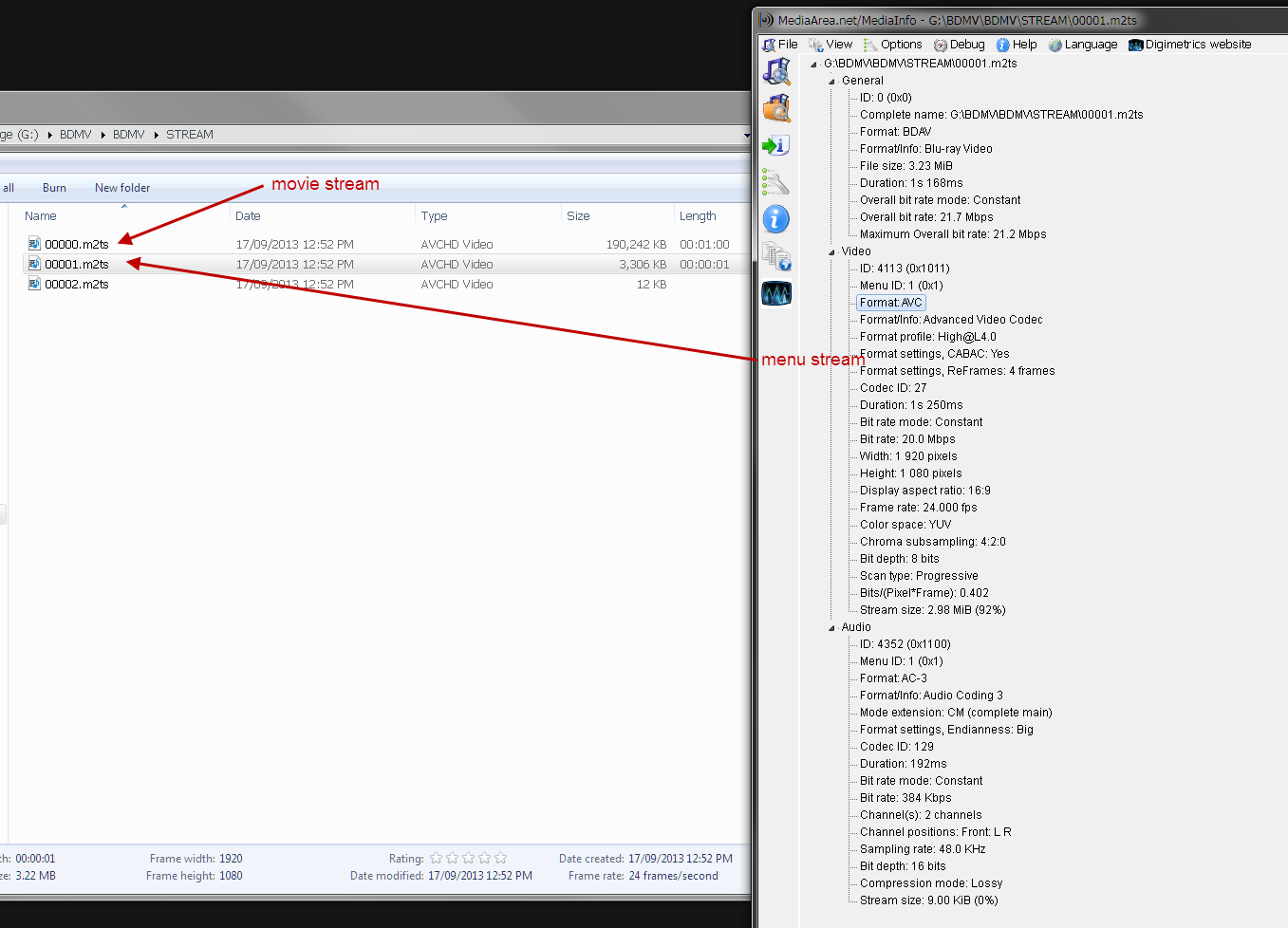Click the waveform monitor icon in sidebar
1288x928 pixels.
coord(776,294)
